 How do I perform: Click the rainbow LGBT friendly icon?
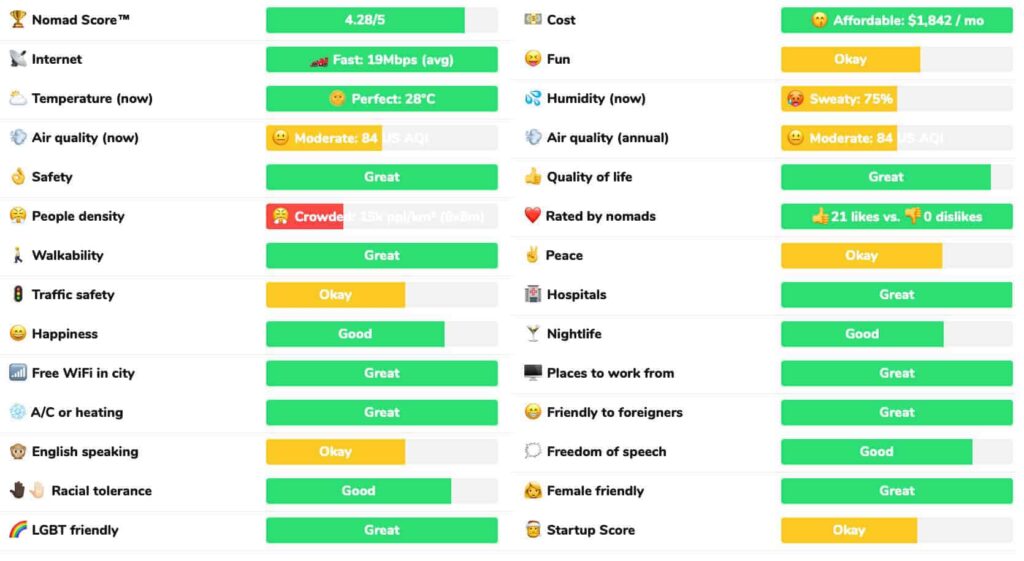pyautogui.click(x=18, y=530)
